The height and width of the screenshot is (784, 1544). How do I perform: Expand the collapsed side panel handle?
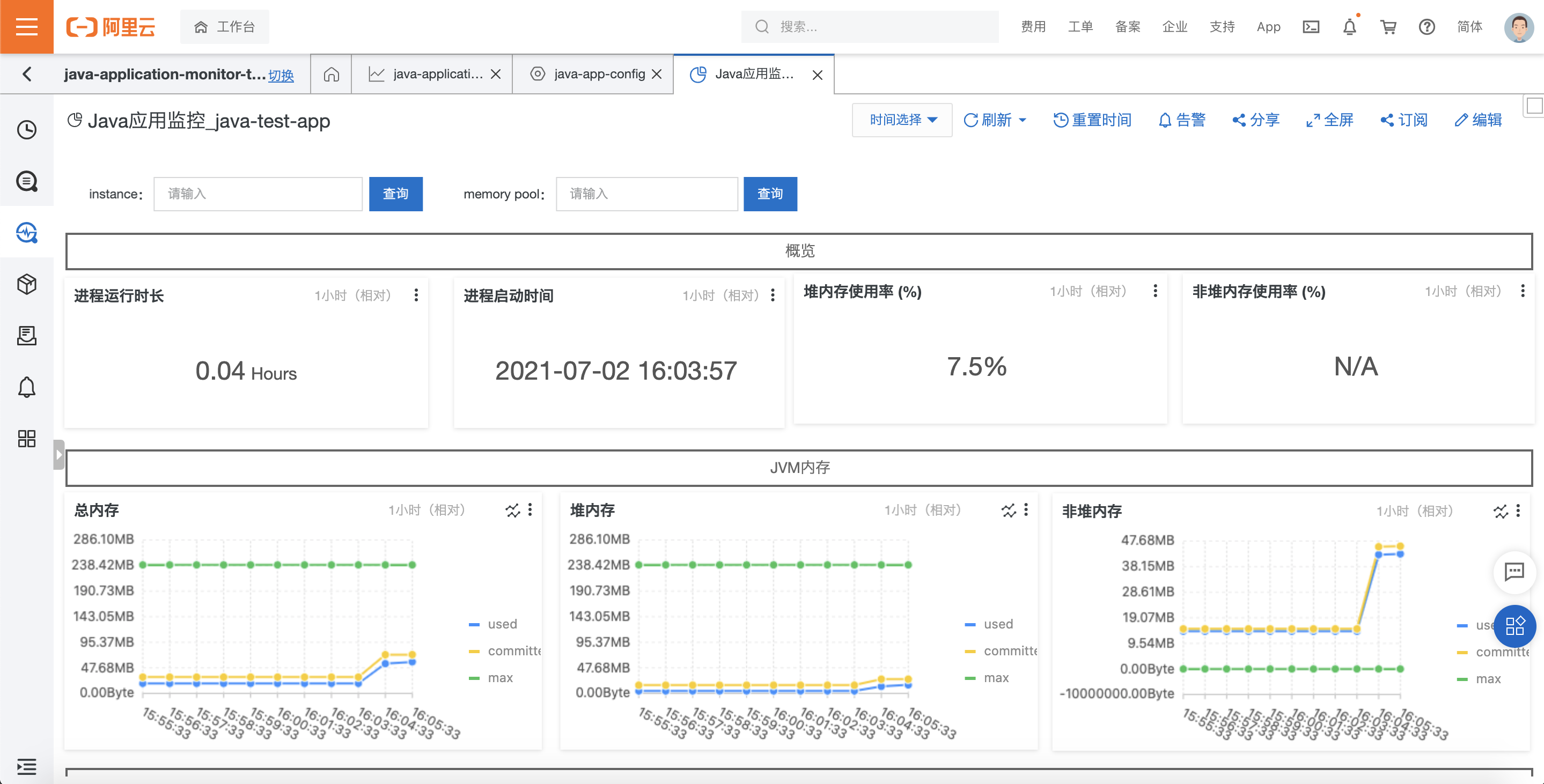coord(58,455)
